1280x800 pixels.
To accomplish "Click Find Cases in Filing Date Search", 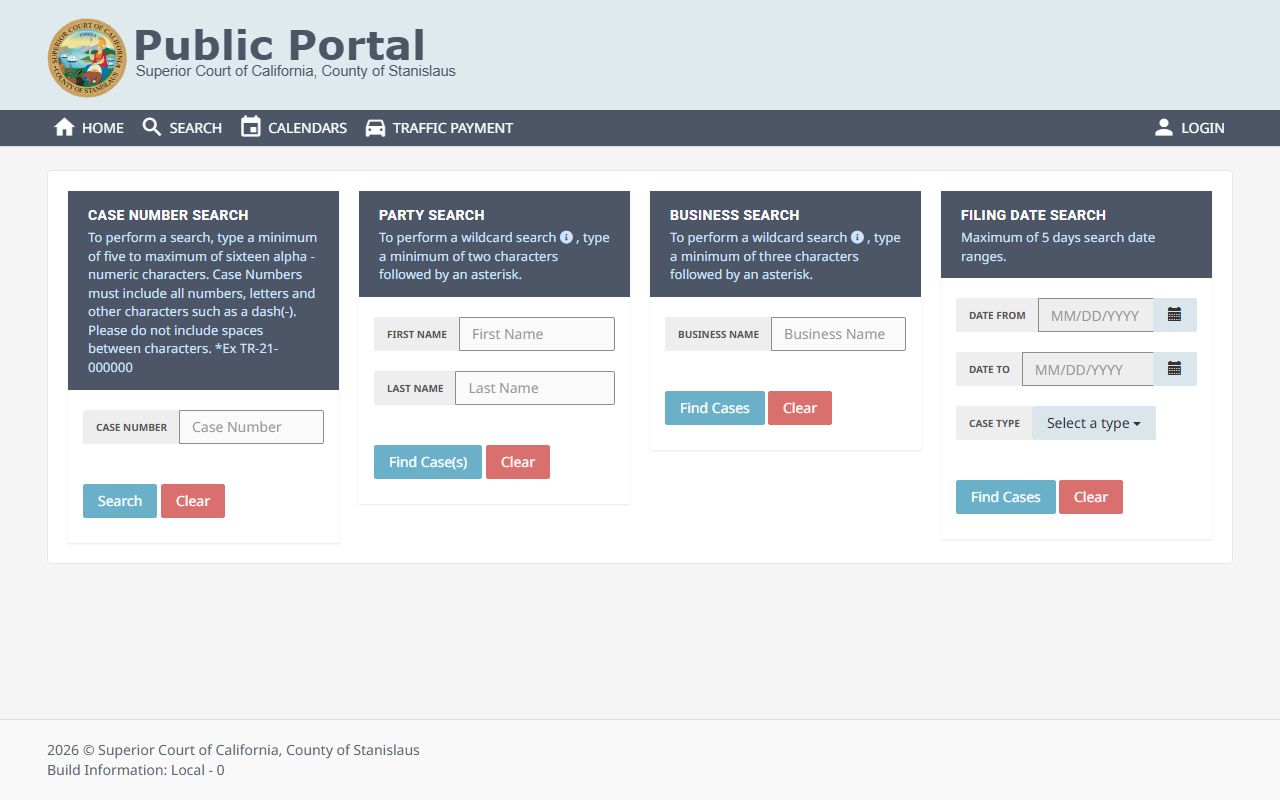I will click(x=1006, y=497).
